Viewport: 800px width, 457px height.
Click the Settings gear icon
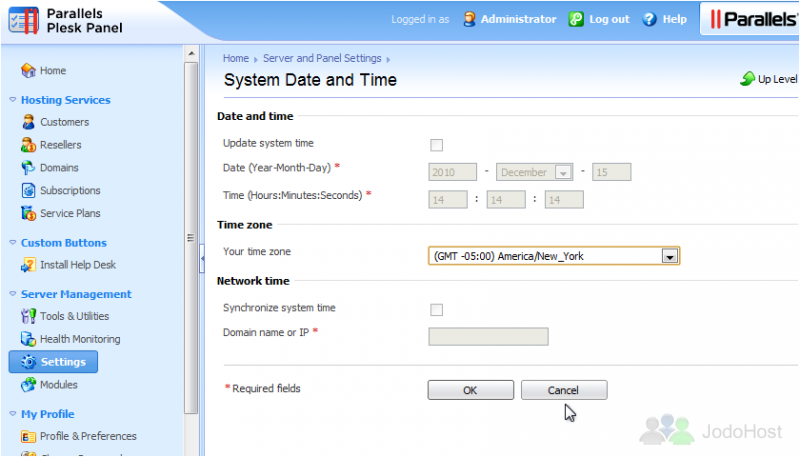(x=29, y=362)
